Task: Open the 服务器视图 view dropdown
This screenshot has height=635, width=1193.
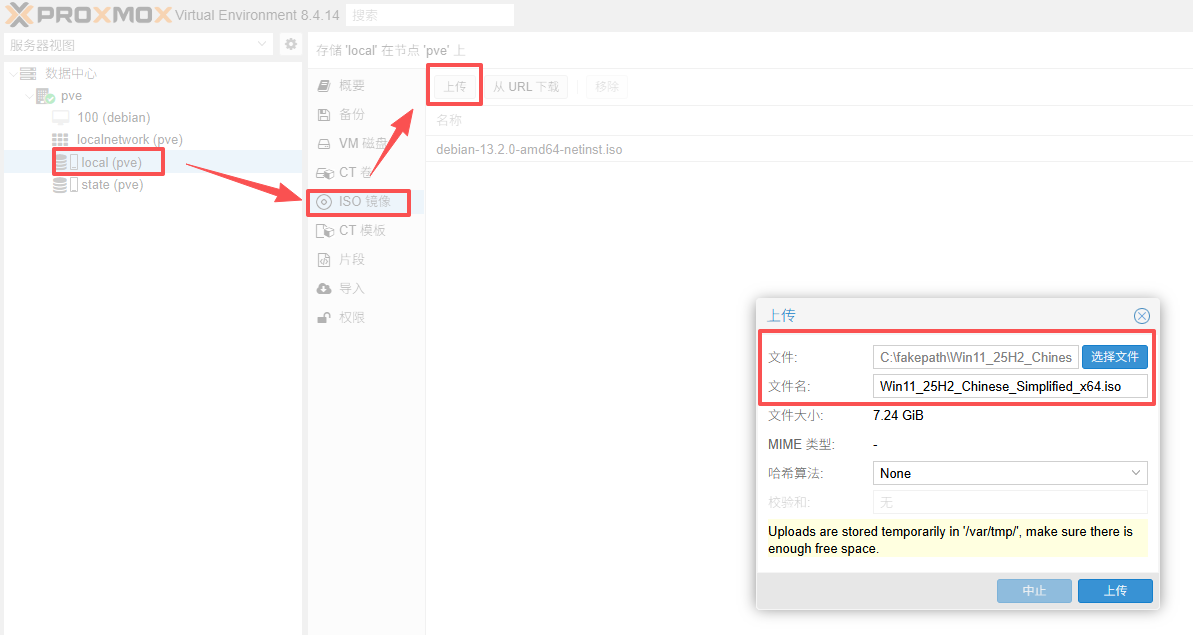Action: [x=138, y=45]
